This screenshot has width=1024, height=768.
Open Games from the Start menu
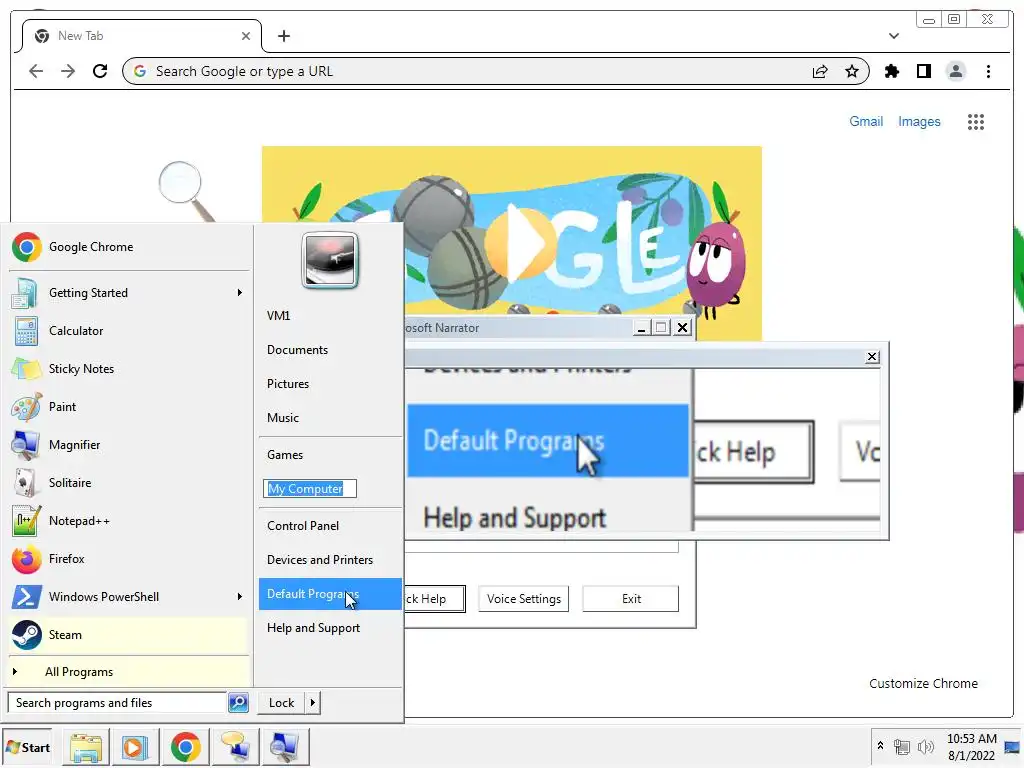pyautogui.click(x=330, y=455)
